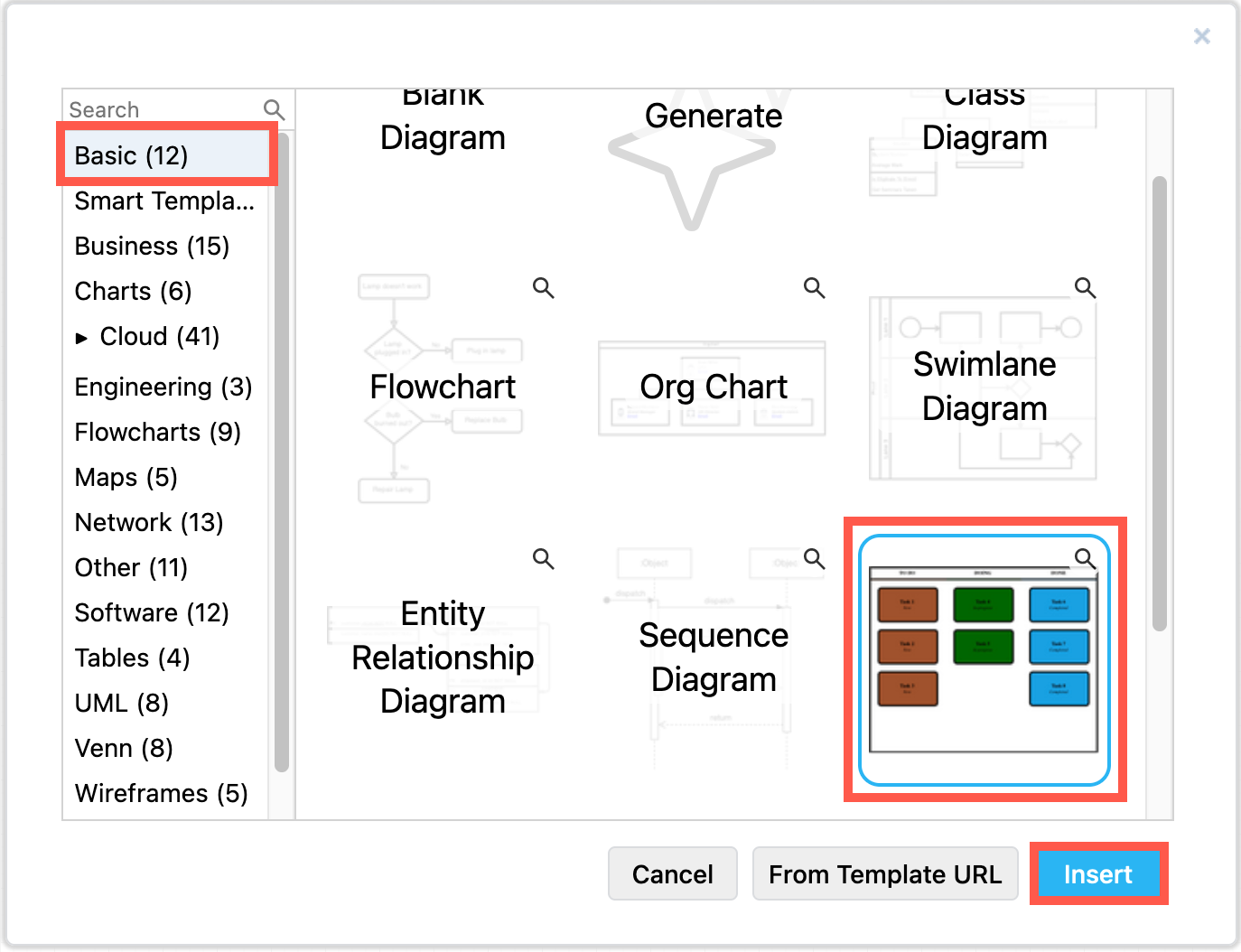Open the UML template category
This screenshot has width=1241, height=952.
(121, 703)
